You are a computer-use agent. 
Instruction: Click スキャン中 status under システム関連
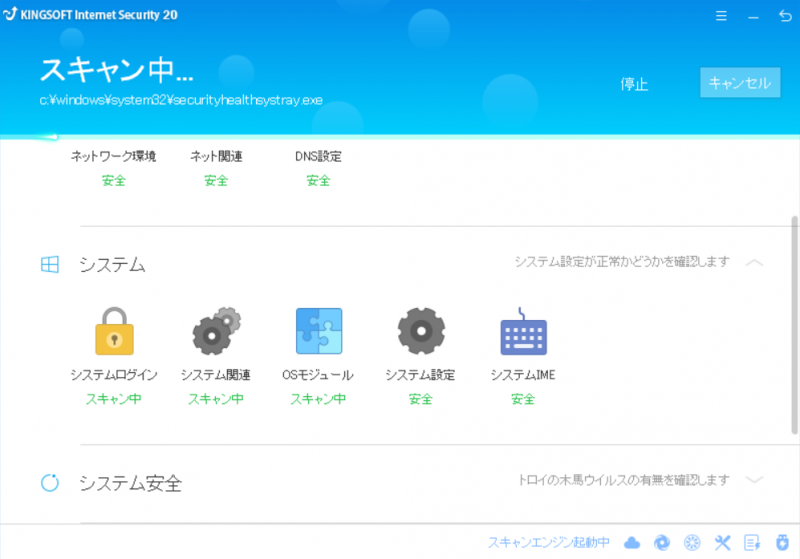pos(216,399)
